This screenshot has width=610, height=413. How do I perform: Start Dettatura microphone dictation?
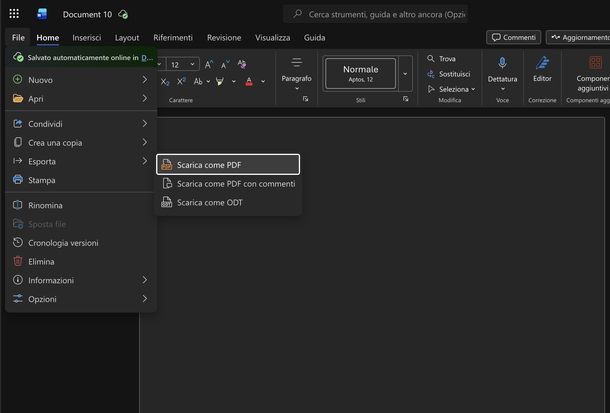pos(502,73)
